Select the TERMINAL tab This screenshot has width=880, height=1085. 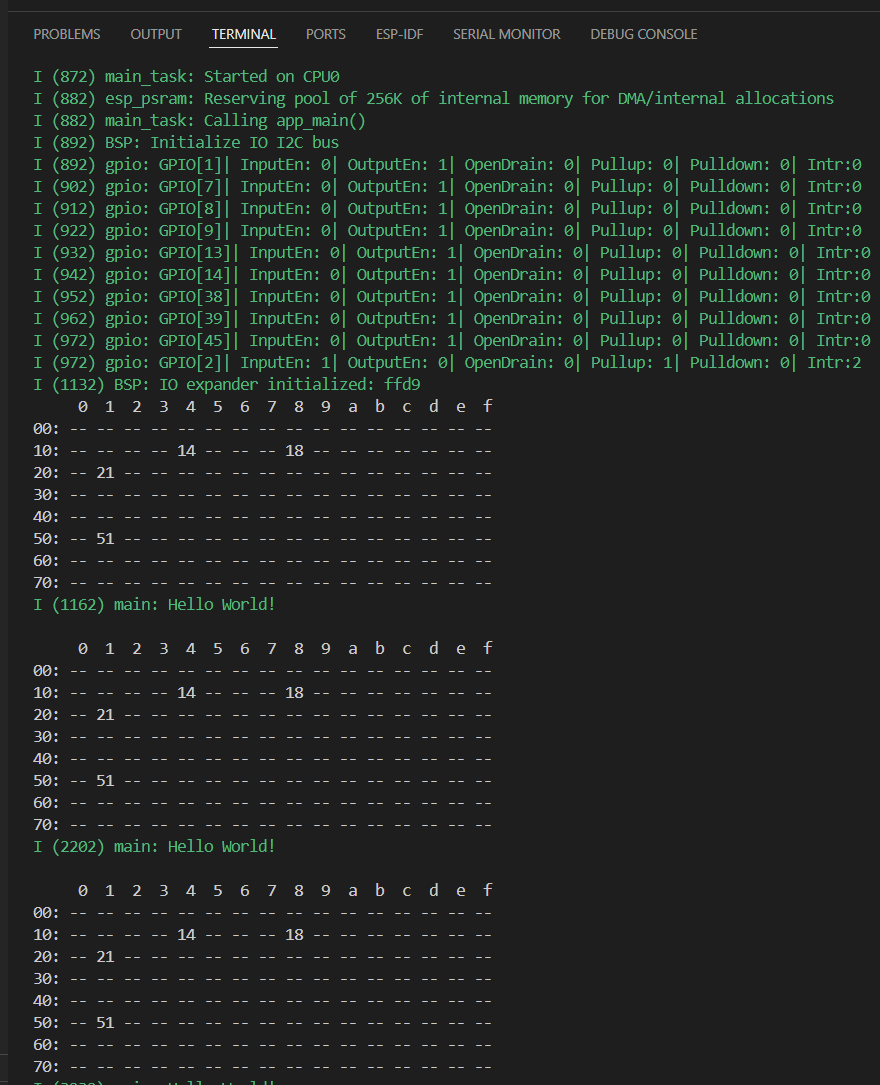(x=244, y=34)
